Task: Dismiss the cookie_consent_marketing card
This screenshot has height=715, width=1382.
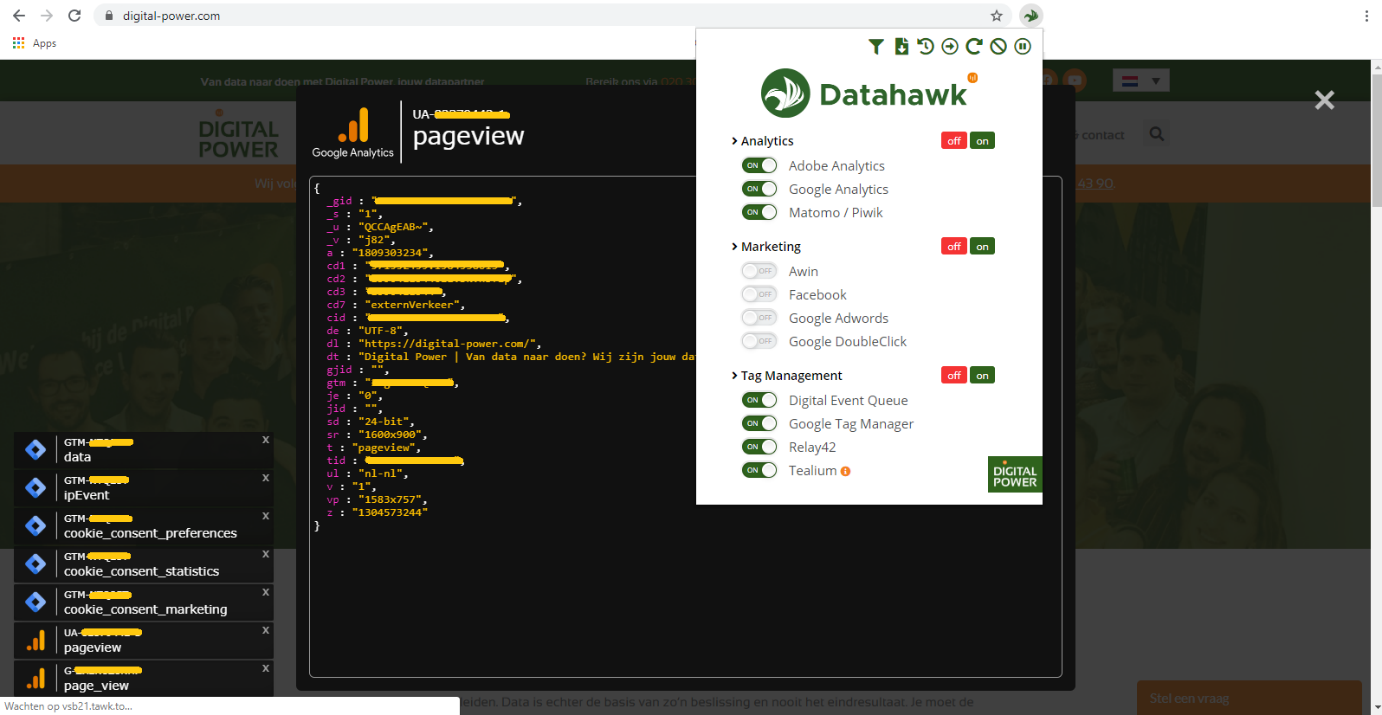Action: coord(265,592)
